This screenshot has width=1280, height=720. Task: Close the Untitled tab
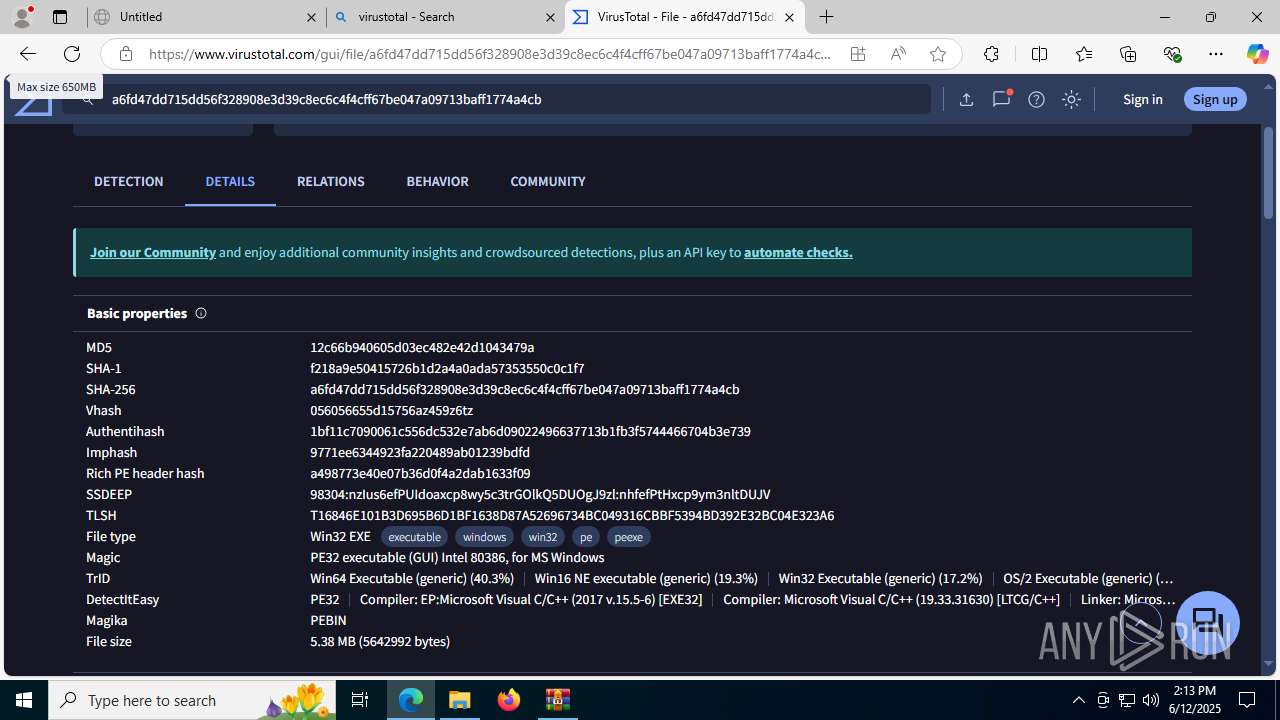click(311, 17)
